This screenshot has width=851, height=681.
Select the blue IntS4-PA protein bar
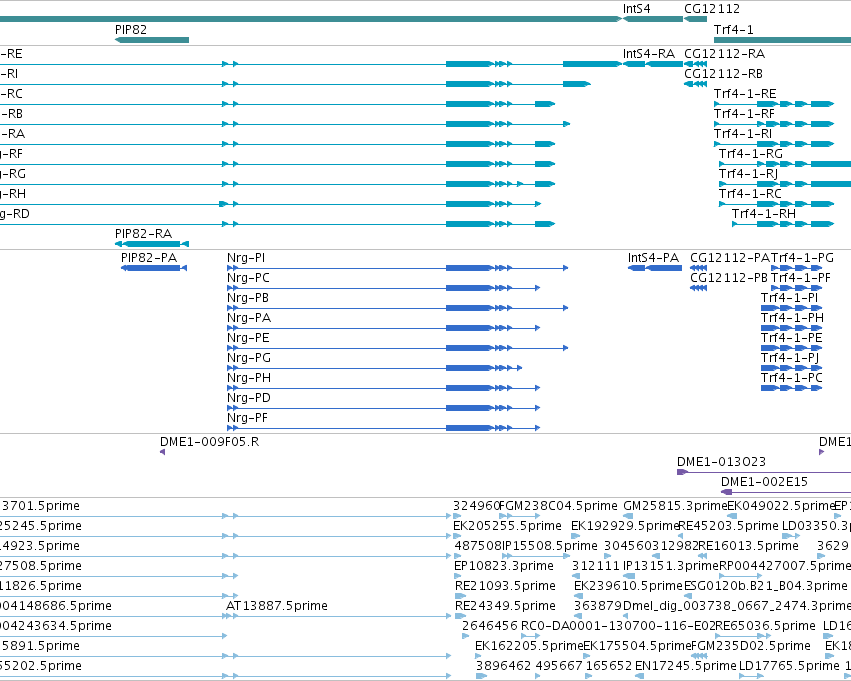coord(655,268)
